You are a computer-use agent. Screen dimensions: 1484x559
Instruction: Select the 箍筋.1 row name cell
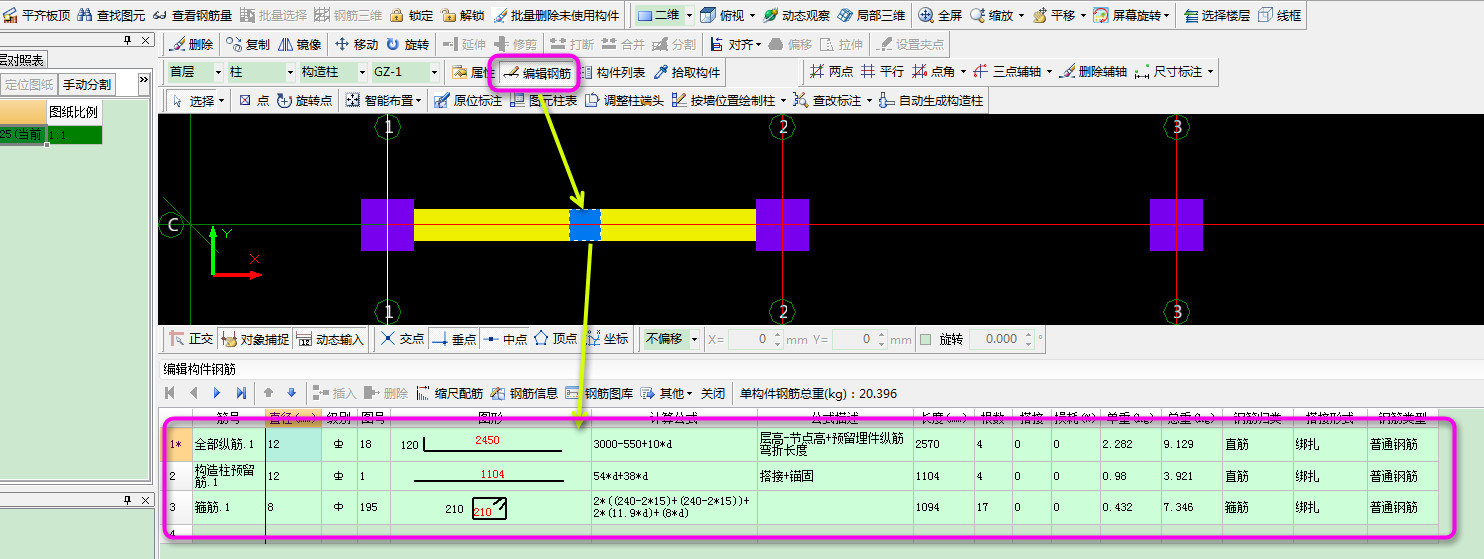click(228, 507)
